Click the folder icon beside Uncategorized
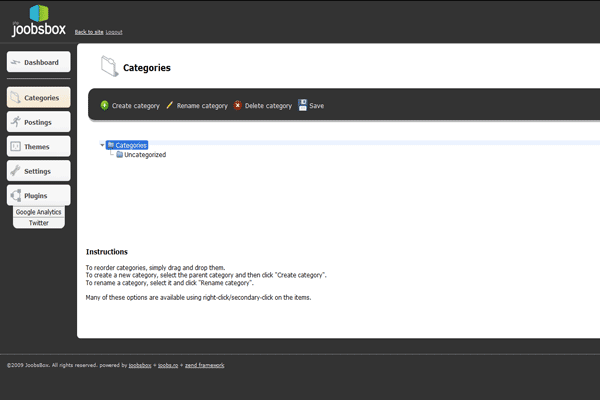 119,155
